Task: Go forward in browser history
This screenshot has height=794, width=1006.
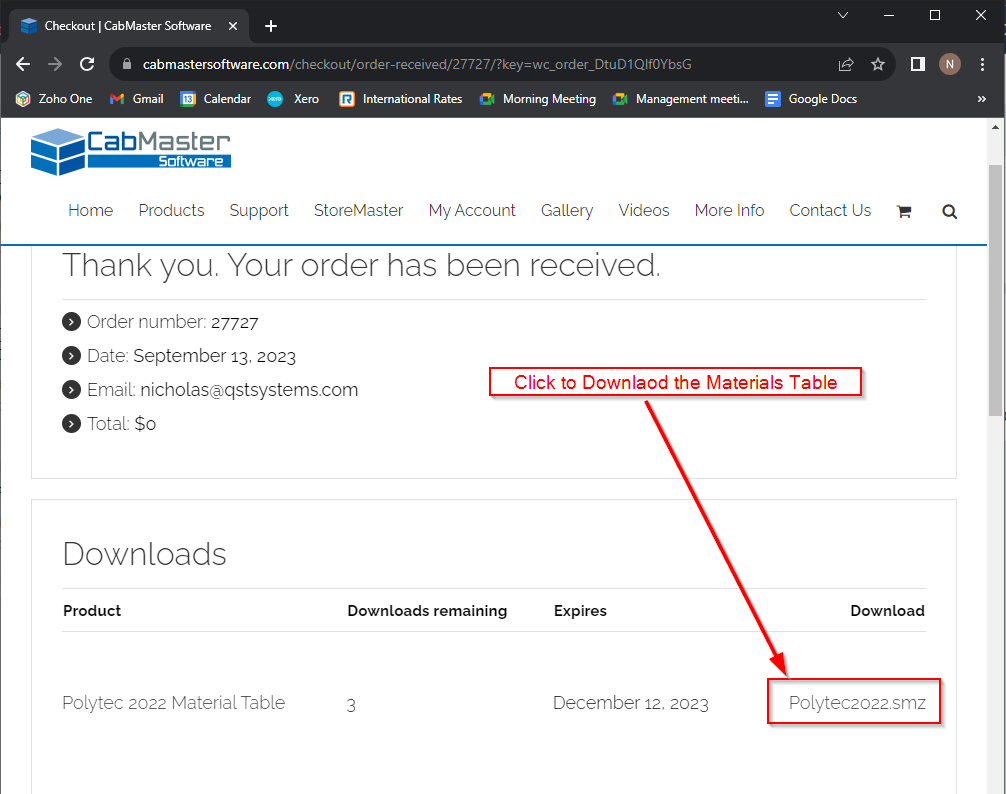Action: pyautogui.click(x=55, y=64)
